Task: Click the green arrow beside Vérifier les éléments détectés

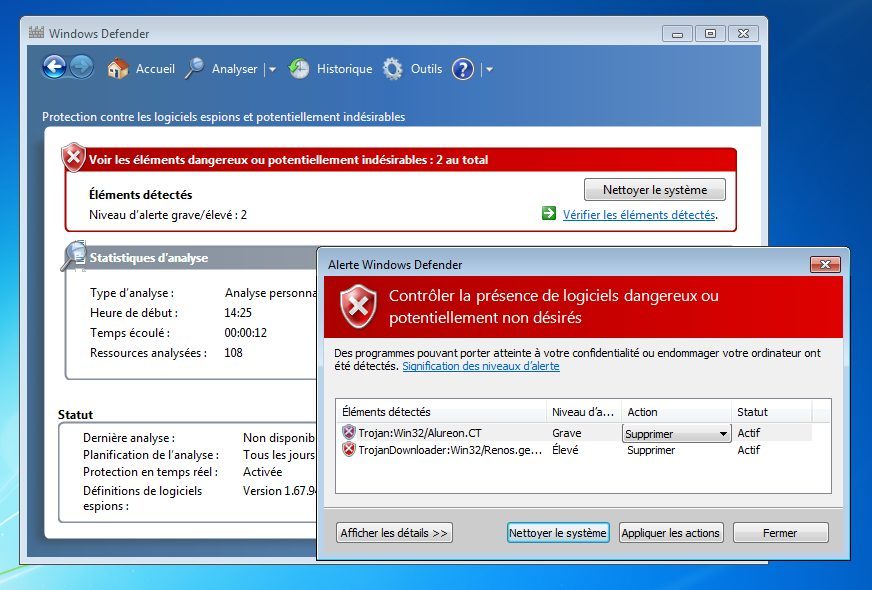Action: (549, 213)
